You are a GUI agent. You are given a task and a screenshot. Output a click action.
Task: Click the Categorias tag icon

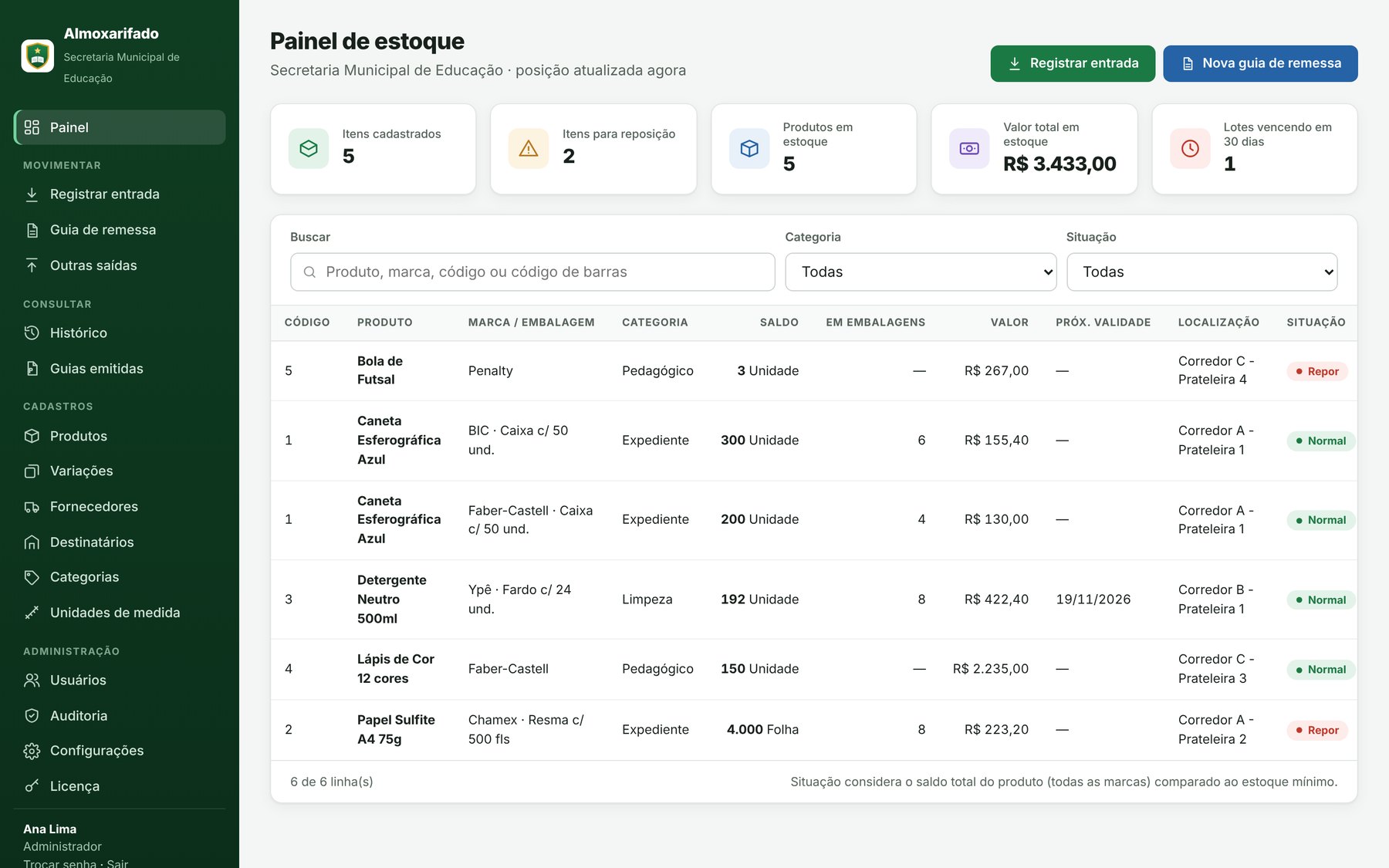point(32,577)
